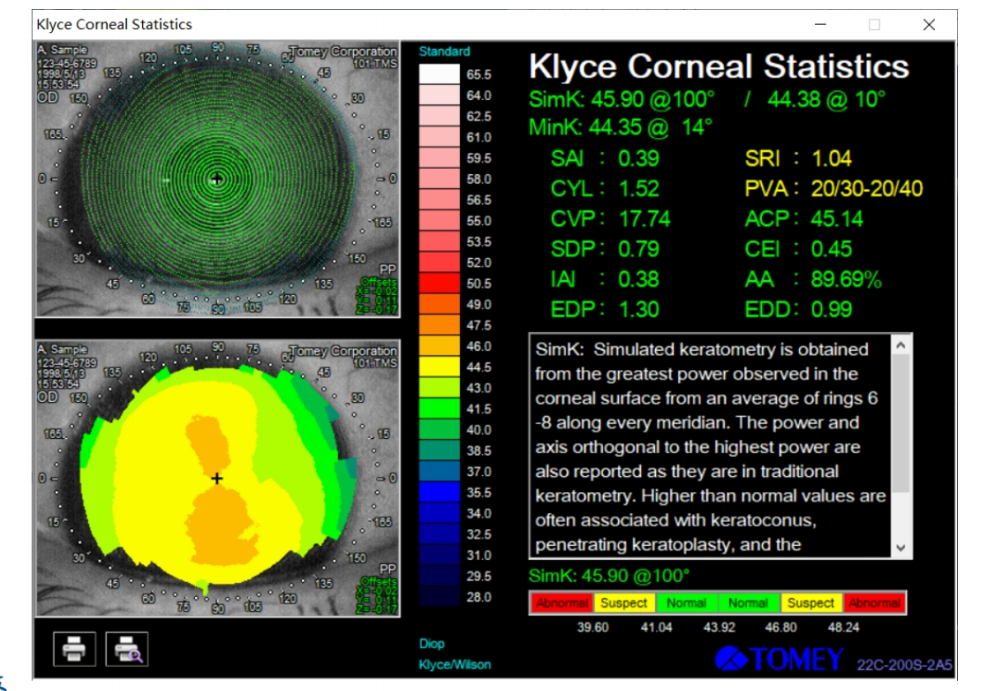Click the left red Abnormal range segment

(562, 603)
